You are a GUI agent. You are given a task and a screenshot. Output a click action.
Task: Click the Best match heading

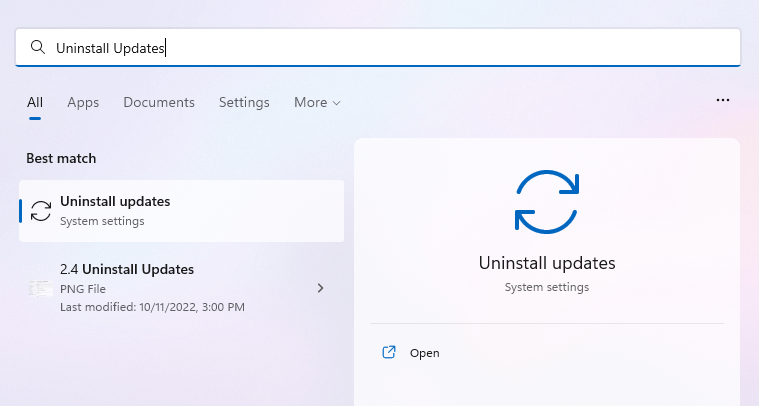61,158
